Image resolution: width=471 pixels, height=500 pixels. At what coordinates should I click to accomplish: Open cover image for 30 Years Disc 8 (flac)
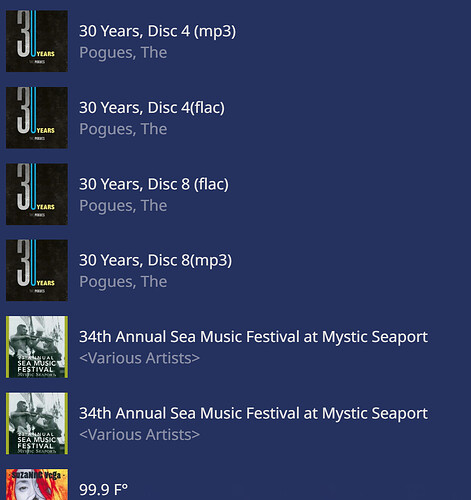tap(37, 194)
